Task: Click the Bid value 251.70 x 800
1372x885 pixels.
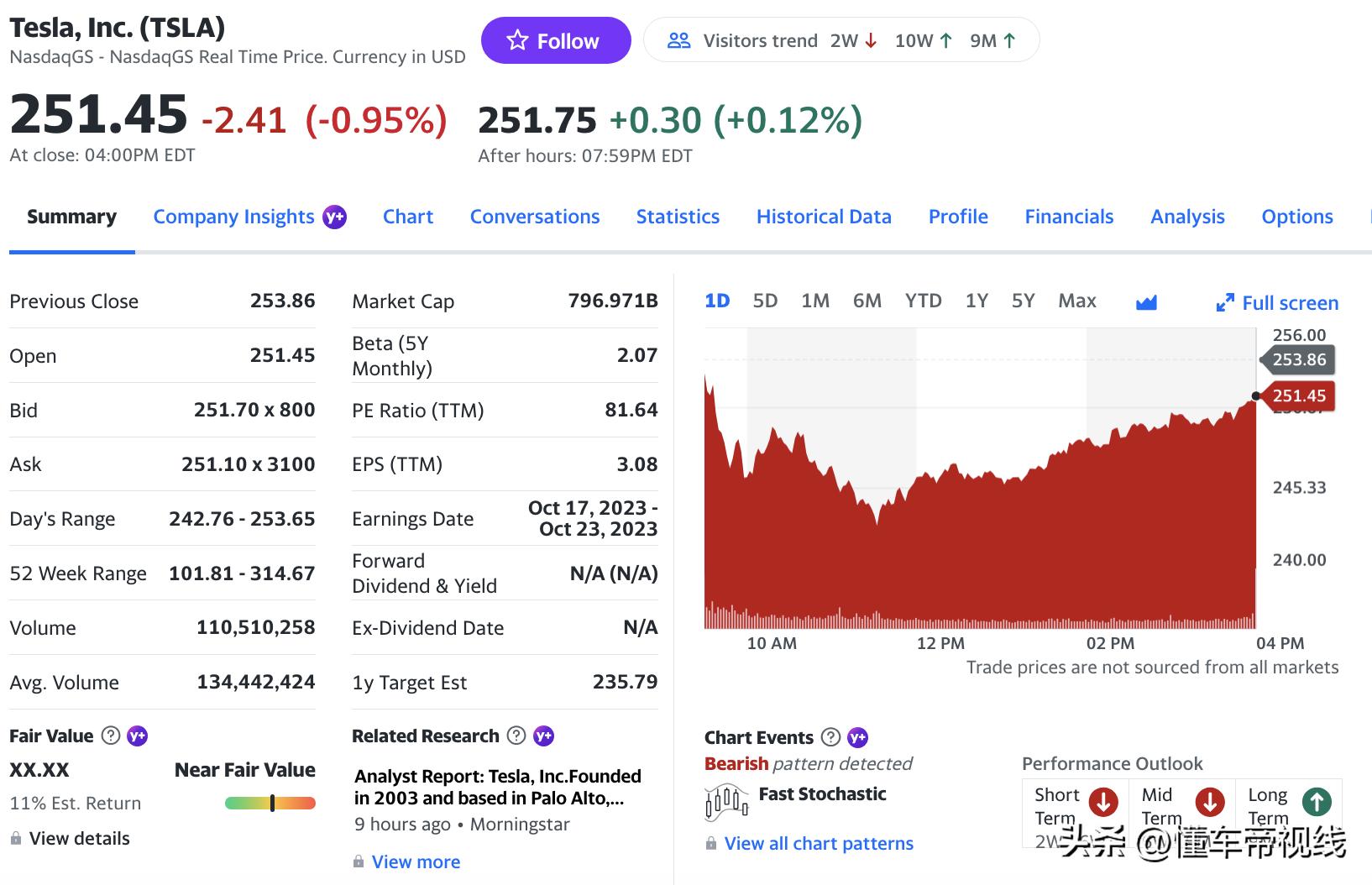Action: coord(254,410)
